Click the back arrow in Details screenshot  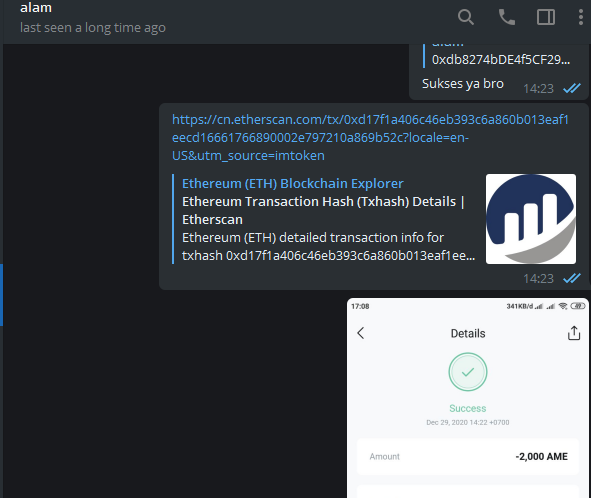click(361, 333)
